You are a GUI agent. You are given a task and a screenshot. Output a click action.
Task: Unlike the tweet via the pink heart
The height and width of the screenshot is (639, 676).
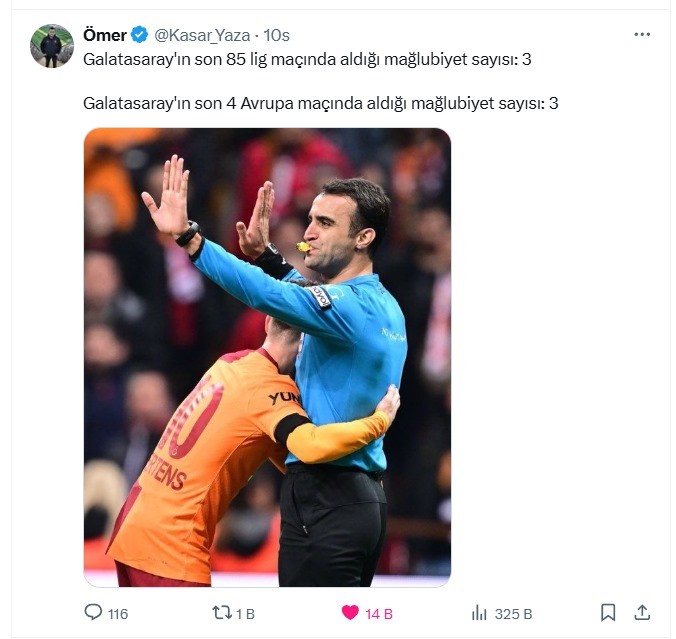point(350,613)
